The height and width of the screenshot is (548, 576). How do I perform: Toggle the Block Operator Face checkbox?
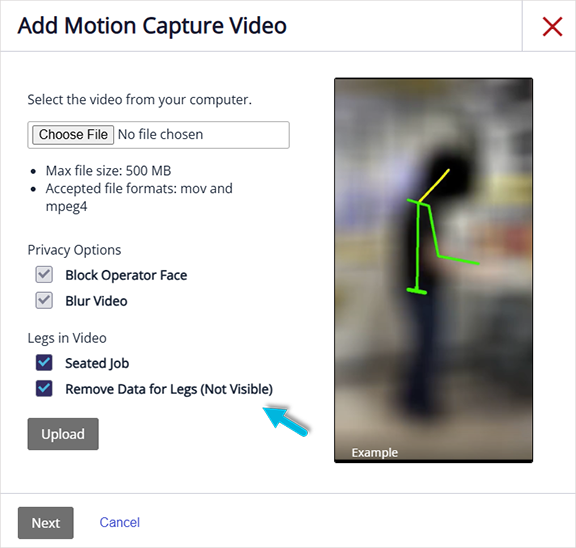tap(44, 274)
